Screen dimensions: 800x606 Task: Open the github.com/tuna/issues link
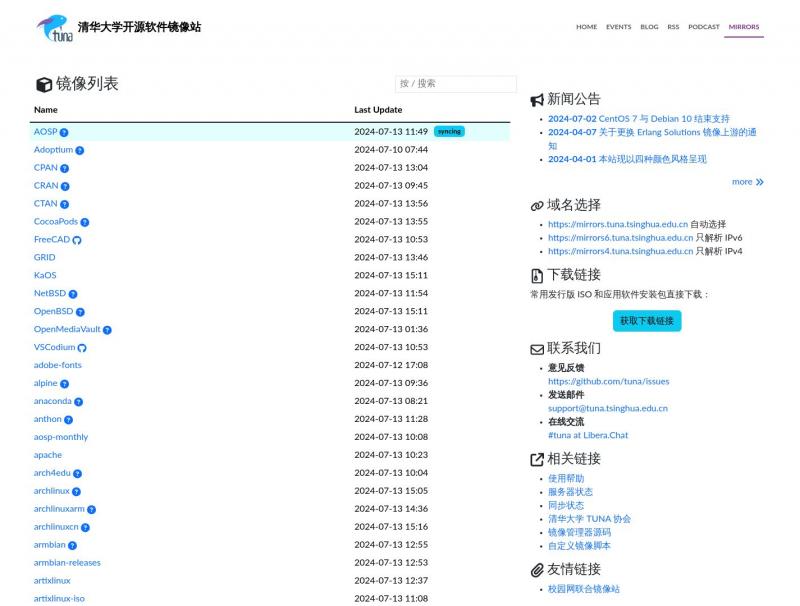(608, 382)
